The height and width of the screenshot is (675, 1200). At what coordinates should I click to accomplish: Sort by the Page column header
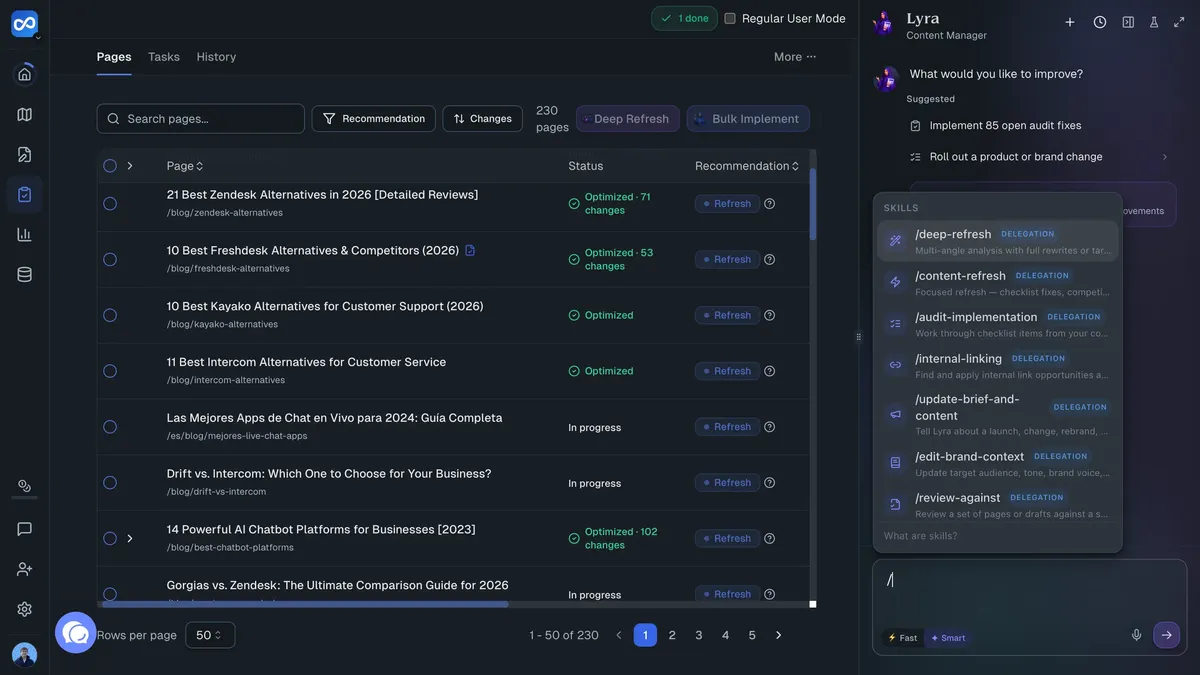[185, 166]
